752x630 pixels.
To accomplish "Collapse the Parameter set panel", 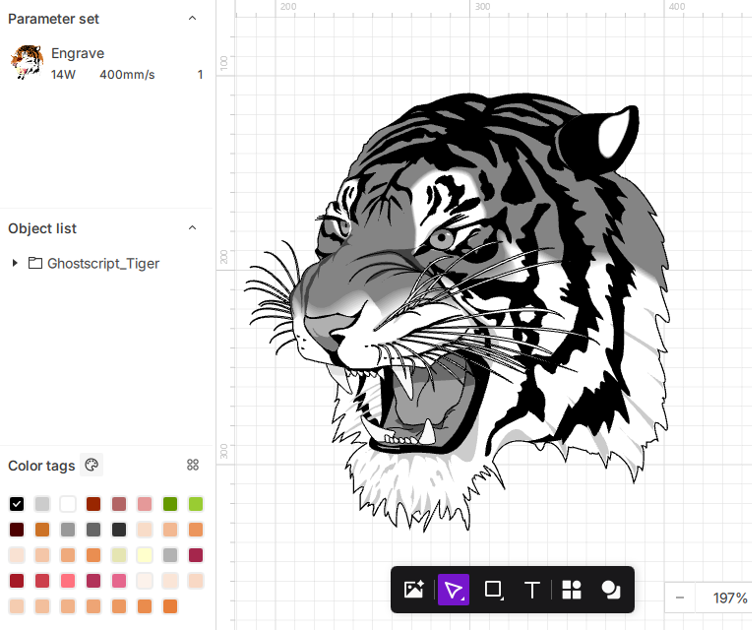I will pos(193,18).
